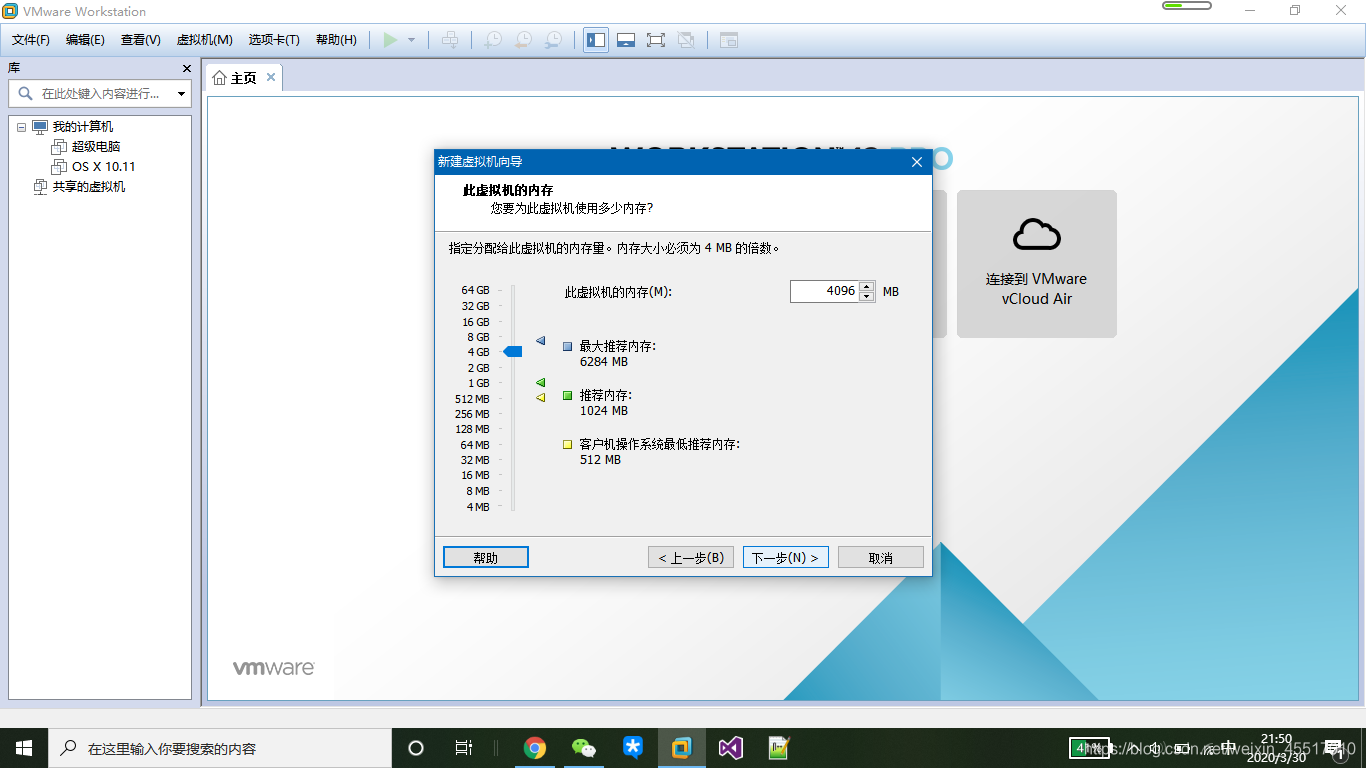Click the 帮助 button in the wizard

(486, 557)
